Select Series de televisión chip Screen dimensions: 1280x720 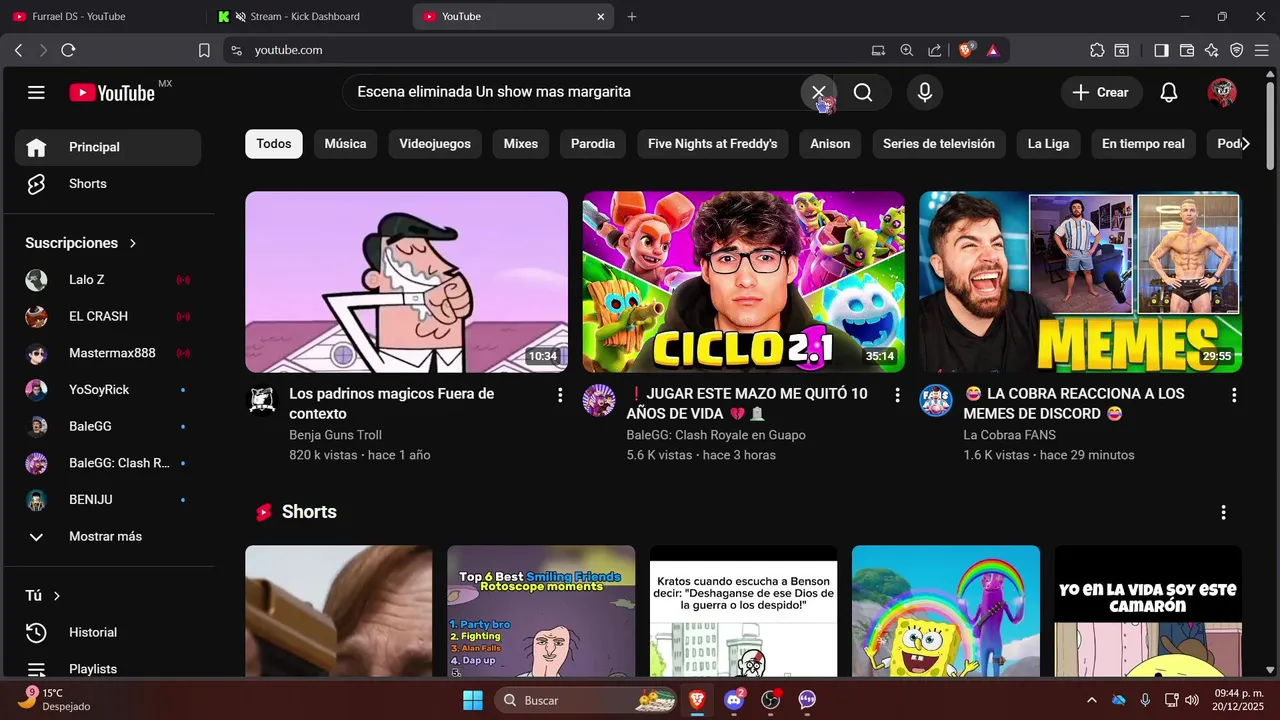[x=939, y=144]
